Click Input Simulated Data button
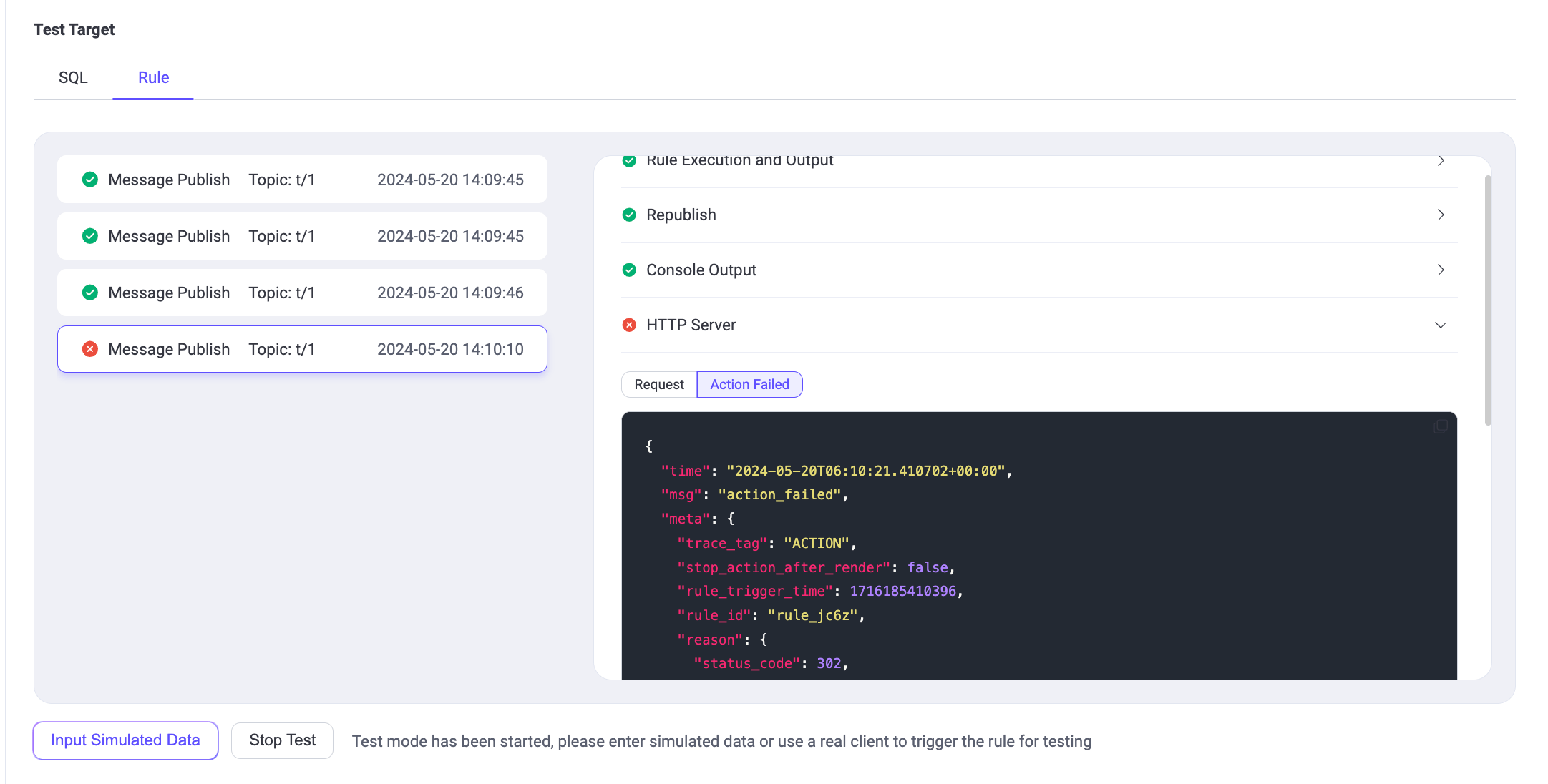1548x784 pixels. [x=125, y=740]
